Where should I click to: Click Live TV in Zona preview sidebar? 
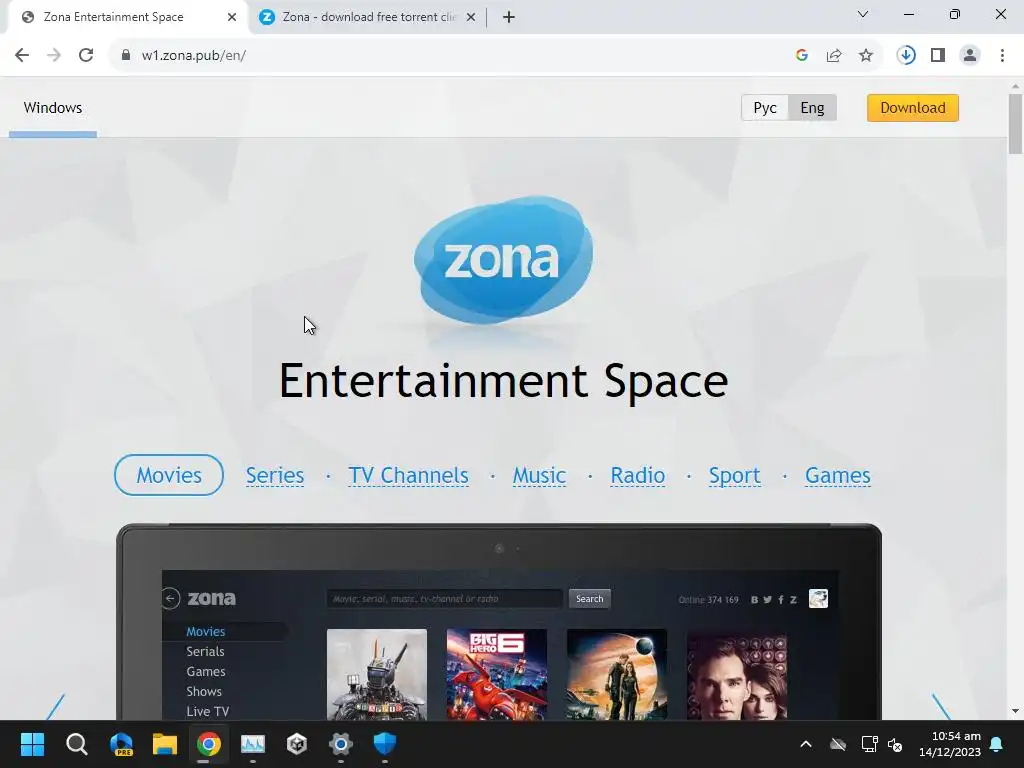208,711
